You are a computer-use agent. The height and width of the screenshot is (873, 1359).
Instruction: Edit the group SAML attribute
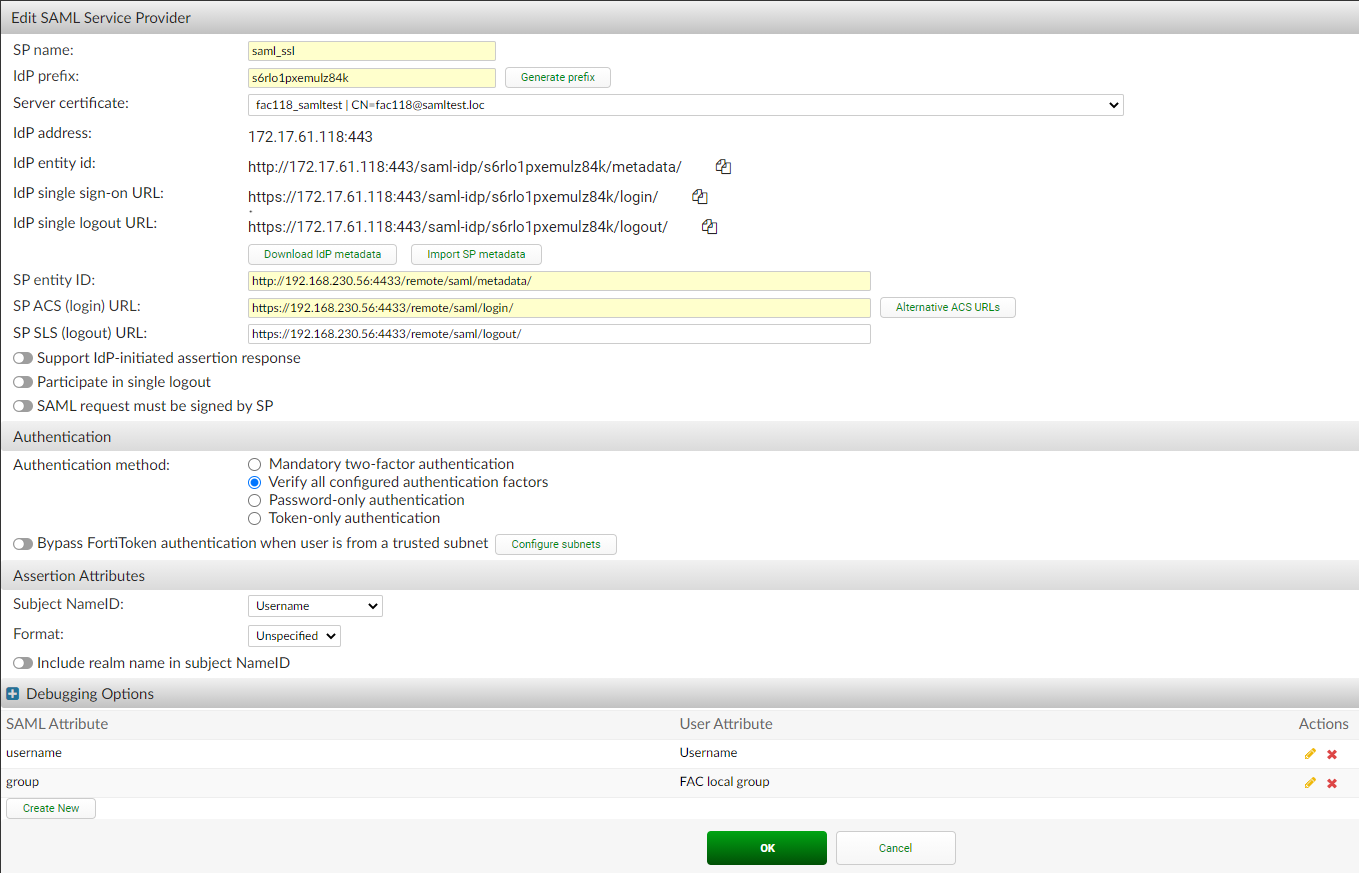click(x=1310, y=782)
